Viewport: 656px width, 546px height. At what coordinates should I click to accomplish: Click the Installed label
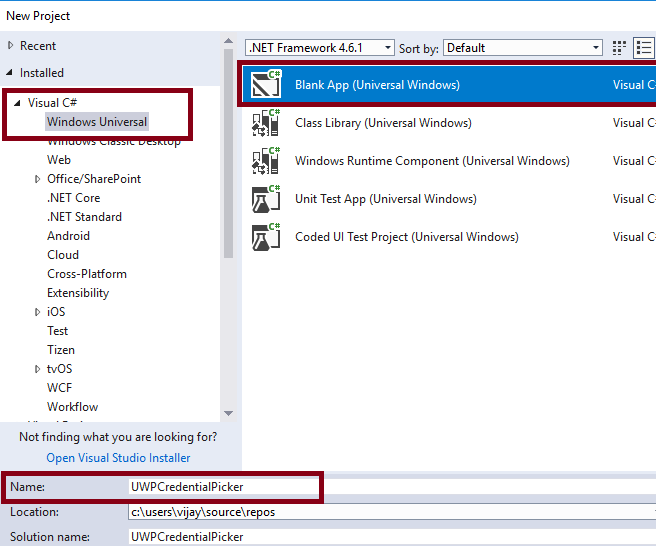pos(42,73)
